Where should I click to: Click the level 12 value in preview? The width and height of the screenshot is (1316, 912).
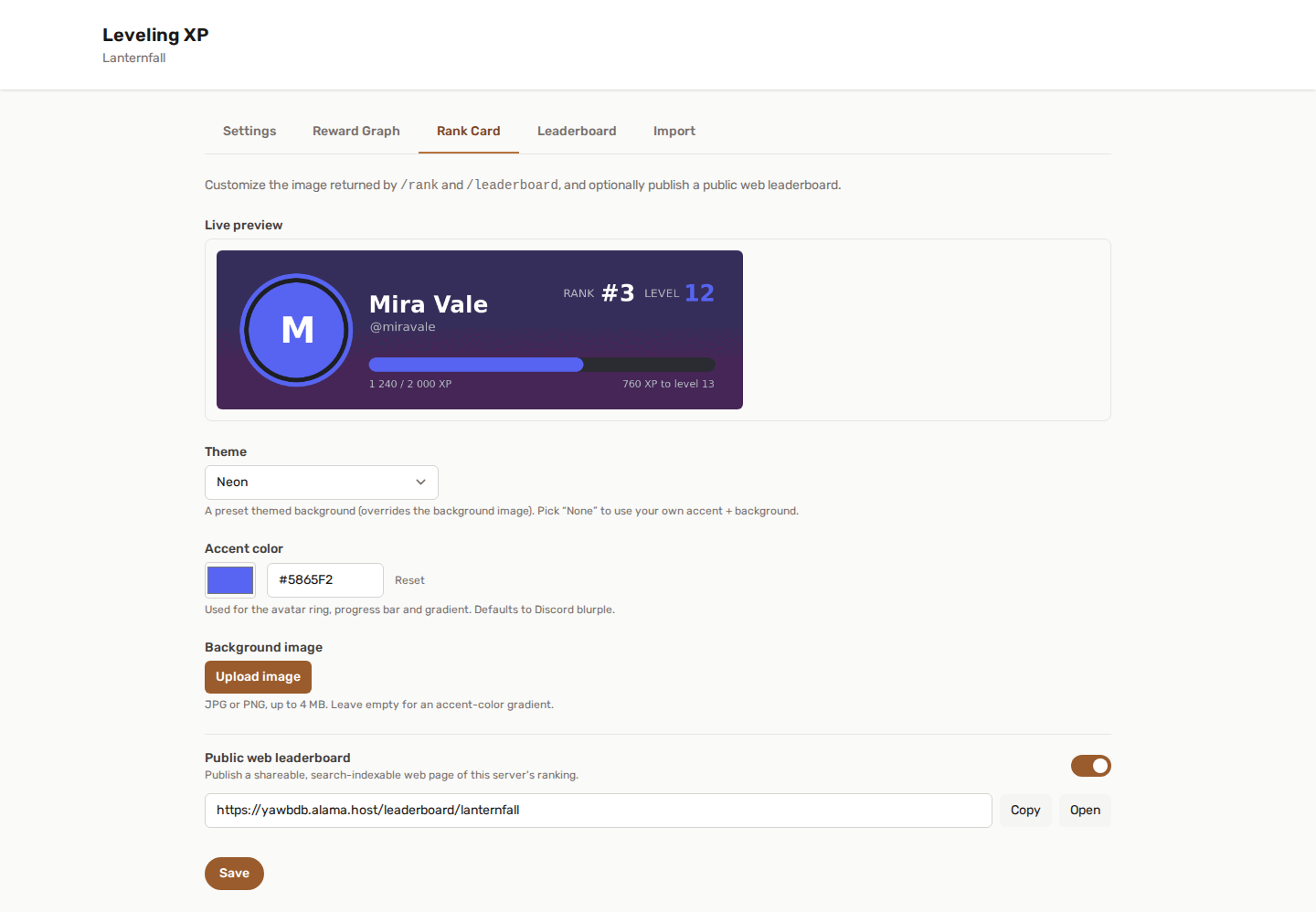click(700, 293)
